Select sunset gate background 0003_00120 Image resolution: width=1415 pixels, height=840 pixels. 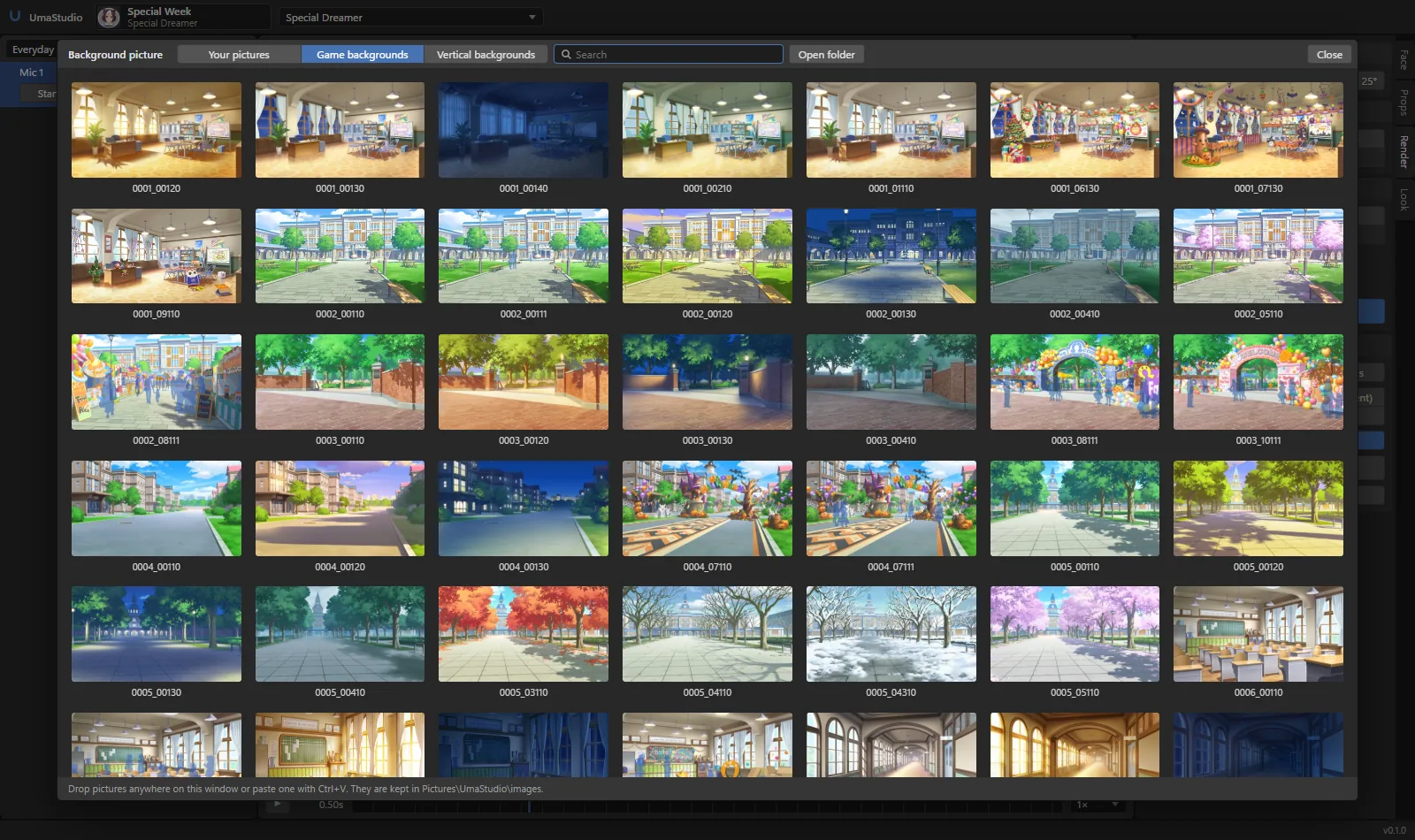pos(524,382)
